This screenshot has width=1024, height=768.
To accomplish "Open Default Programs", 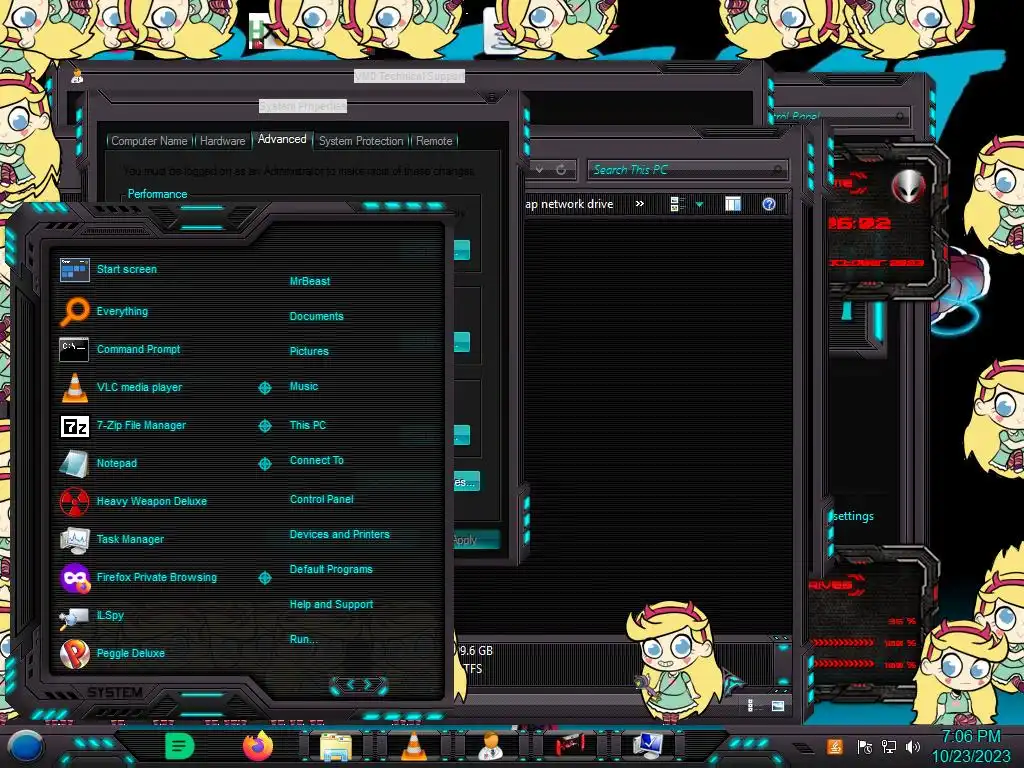I will point(331,569).
